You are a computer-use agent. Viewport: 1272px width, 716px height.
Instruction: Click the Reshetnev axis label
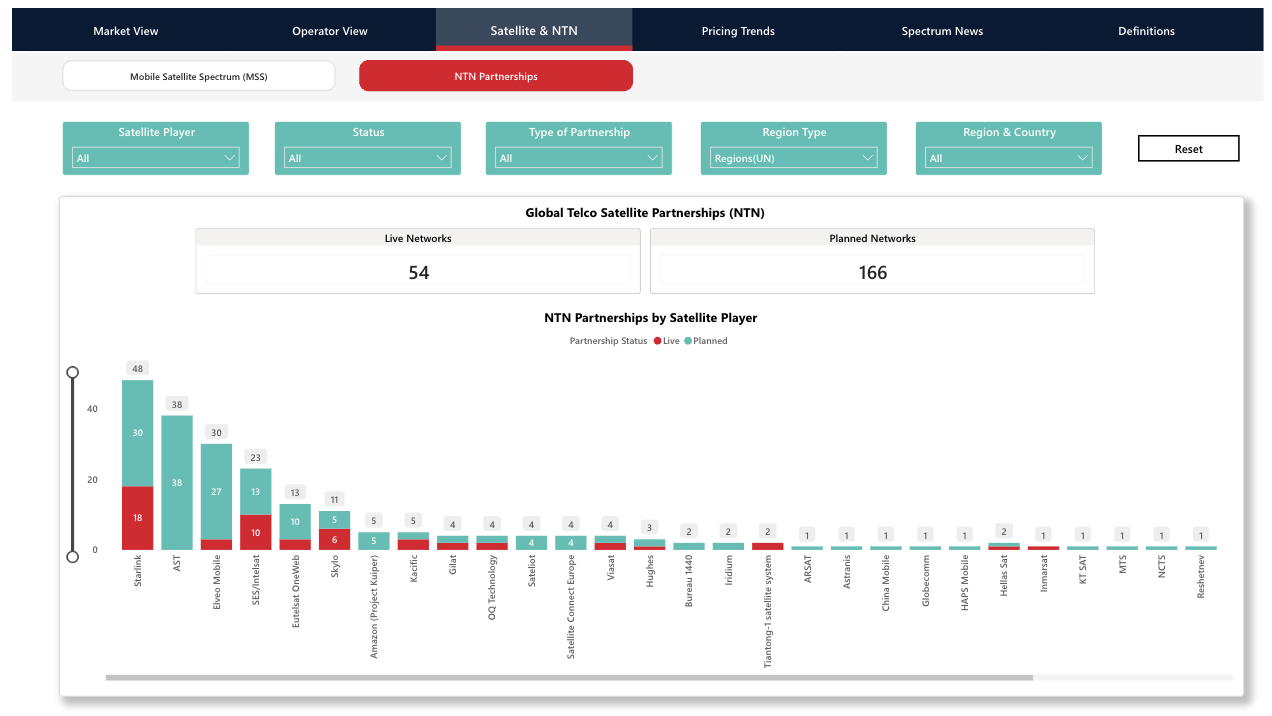1201,577
